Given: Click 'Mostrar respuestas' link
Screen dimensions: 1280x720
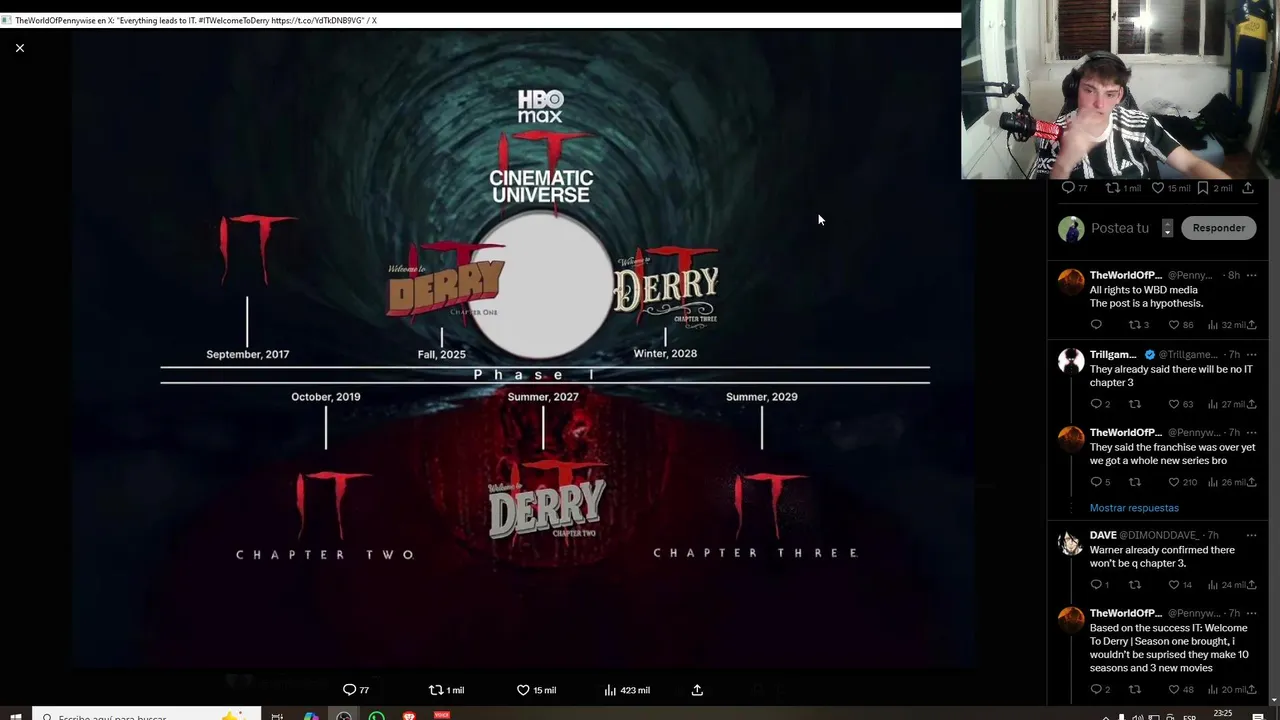Looking at the screenshot, I should (x=1134, y=508).
